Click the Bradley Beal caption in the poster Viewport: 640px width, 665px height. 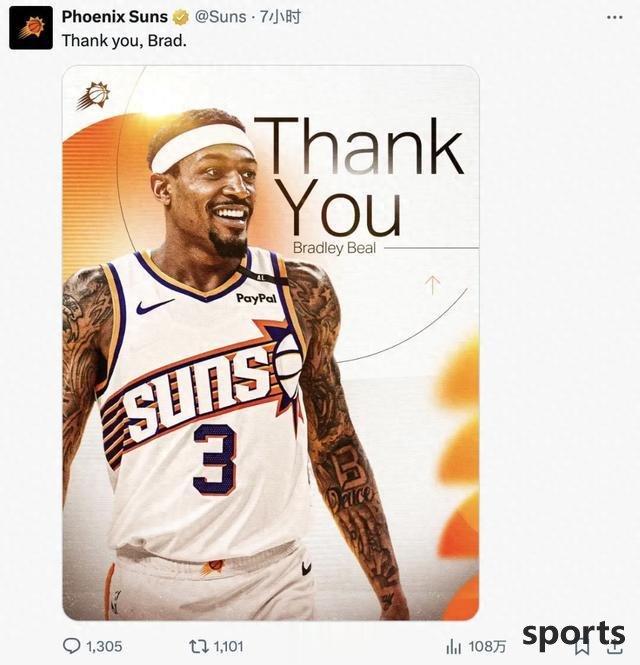[335, 248]
